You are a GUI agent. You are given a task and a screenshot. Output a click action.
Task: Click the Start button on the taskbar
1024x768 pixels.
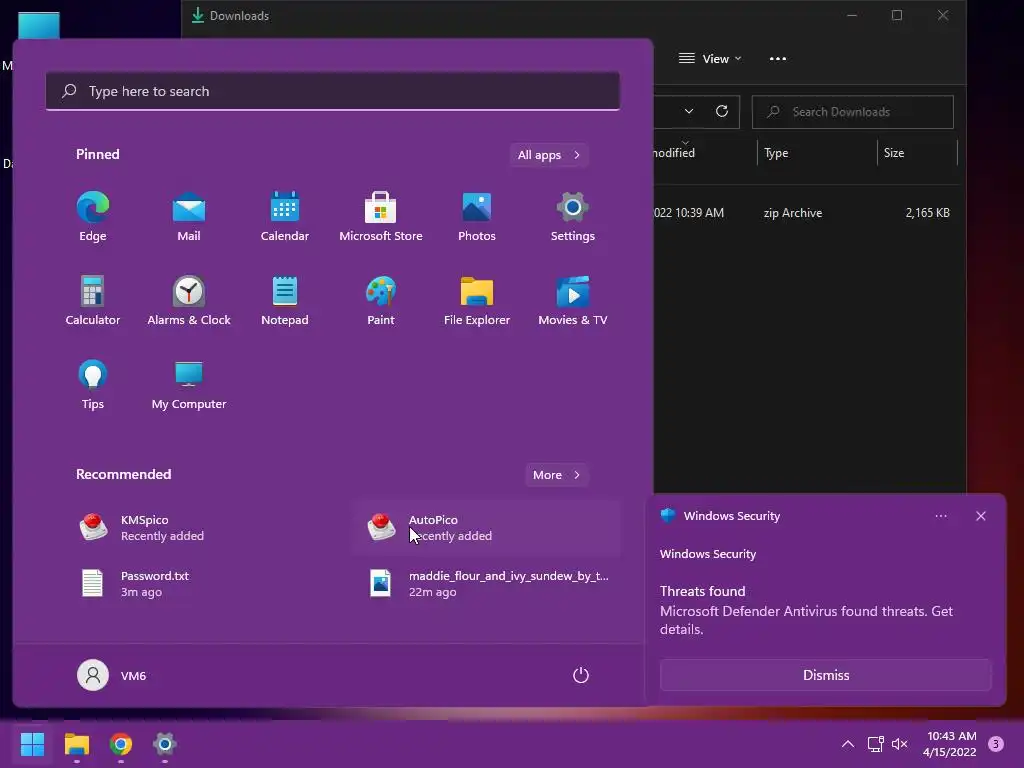click(x=32, y=744)
